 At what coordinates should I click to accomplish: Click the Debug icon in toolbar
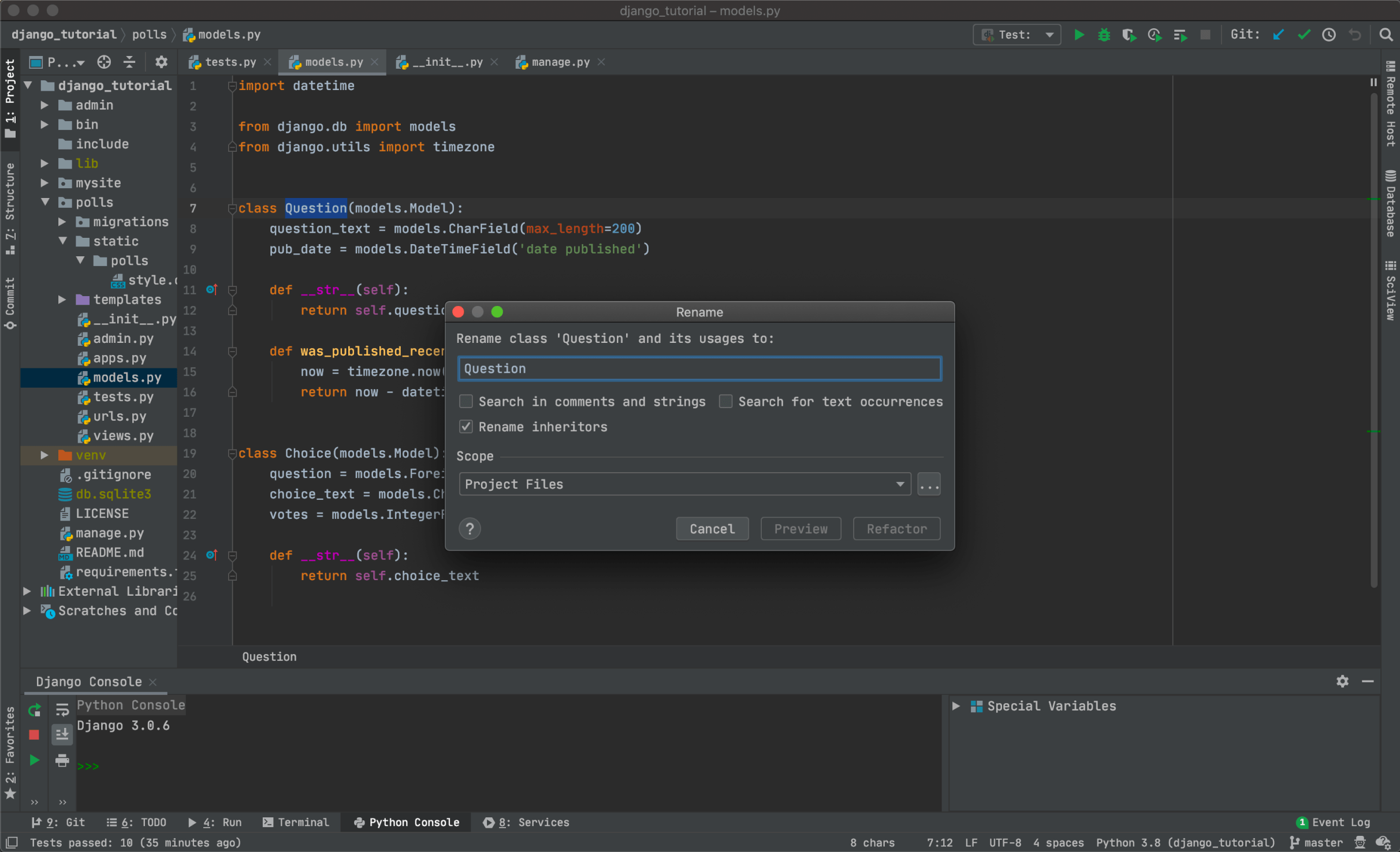pos(1100,36)
